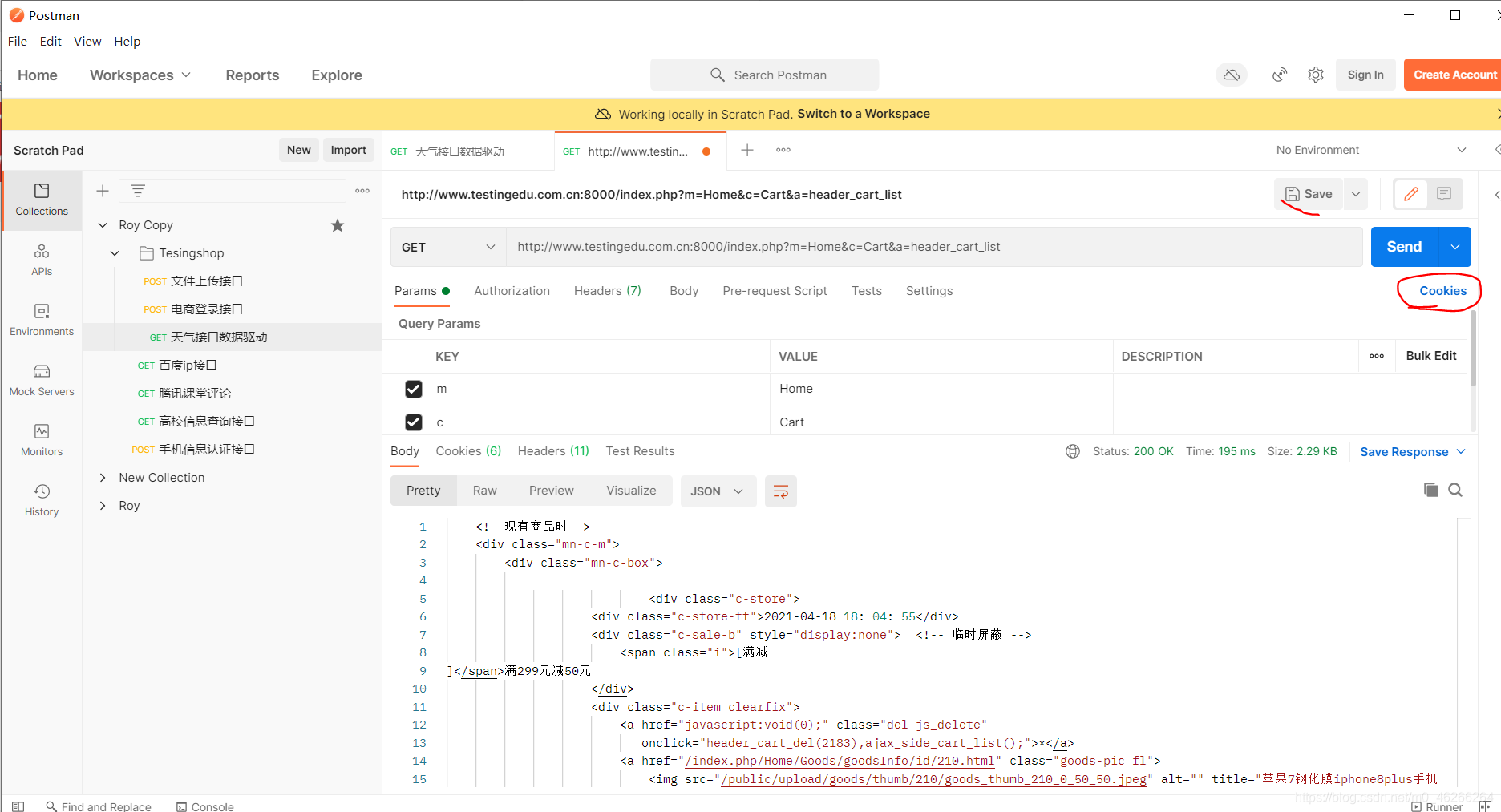This screenshot has height=812, width=1501.
Task: Click the capture requests satellite icon
Action: pyautogui.click(x=1280, y=75)
